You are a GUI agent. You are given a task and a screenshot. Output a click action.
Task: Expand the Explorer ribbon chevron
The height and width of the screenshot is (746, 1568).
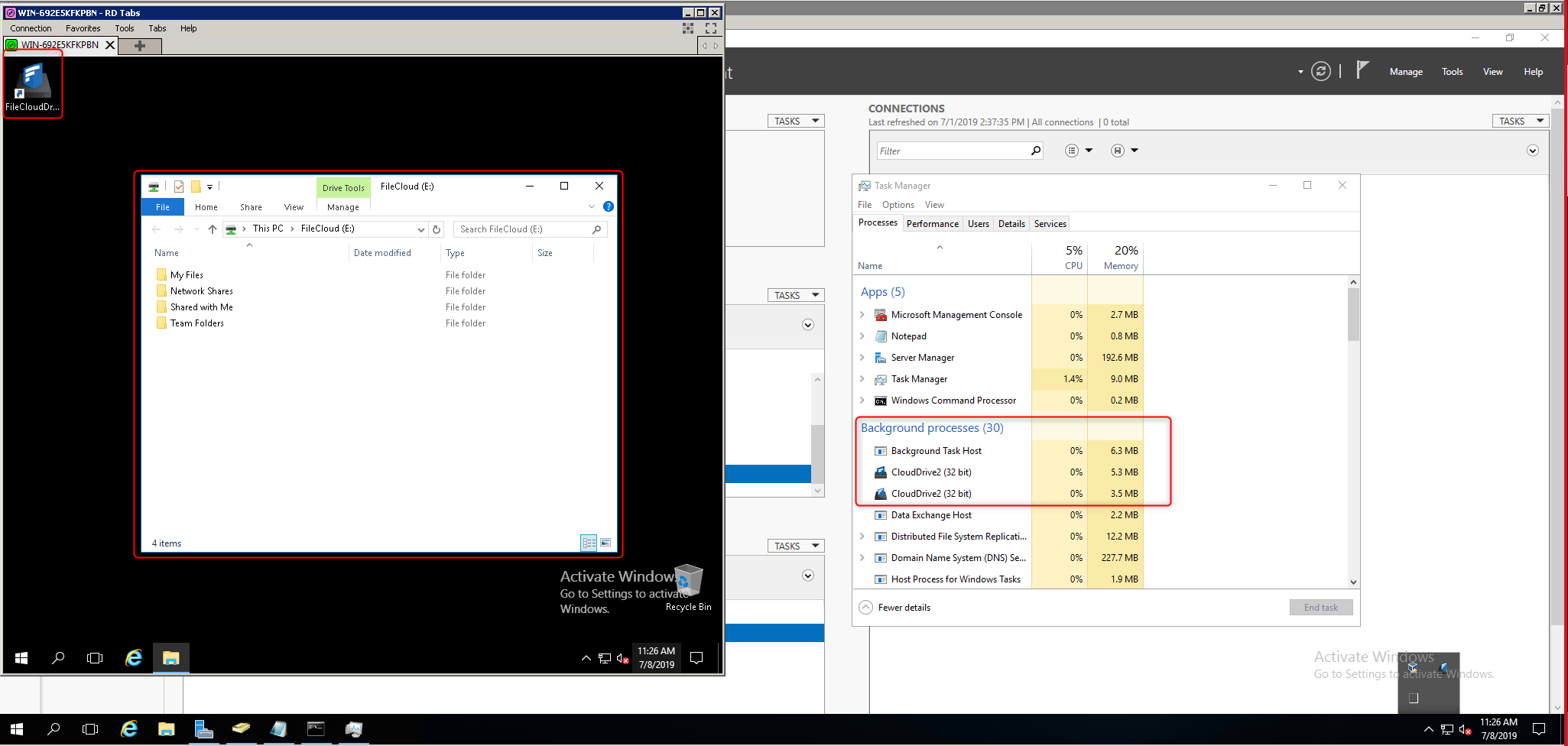[x=591, y=206]
